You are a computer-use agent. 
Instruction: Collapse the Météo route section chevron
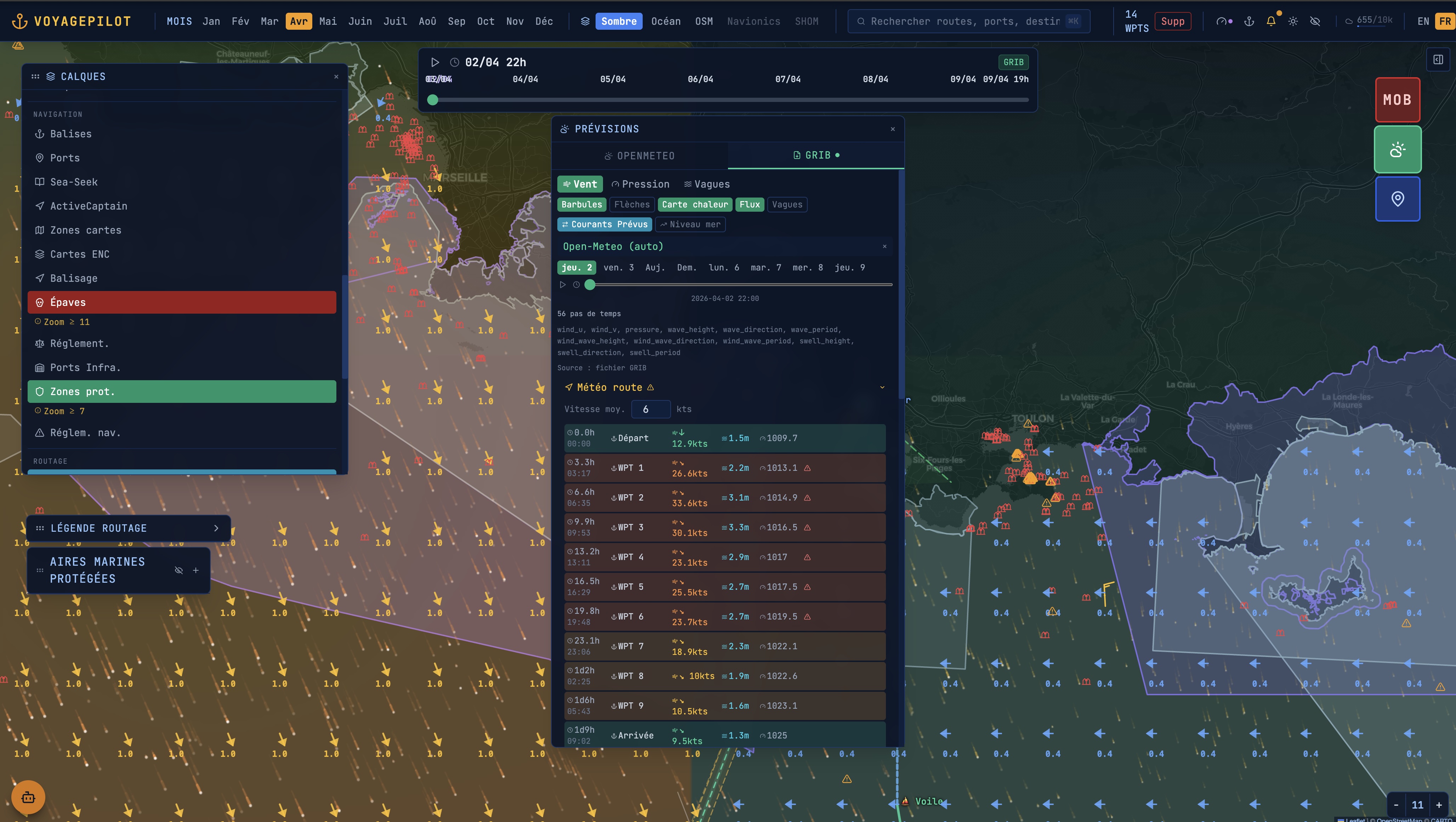[x=882, y=388]
